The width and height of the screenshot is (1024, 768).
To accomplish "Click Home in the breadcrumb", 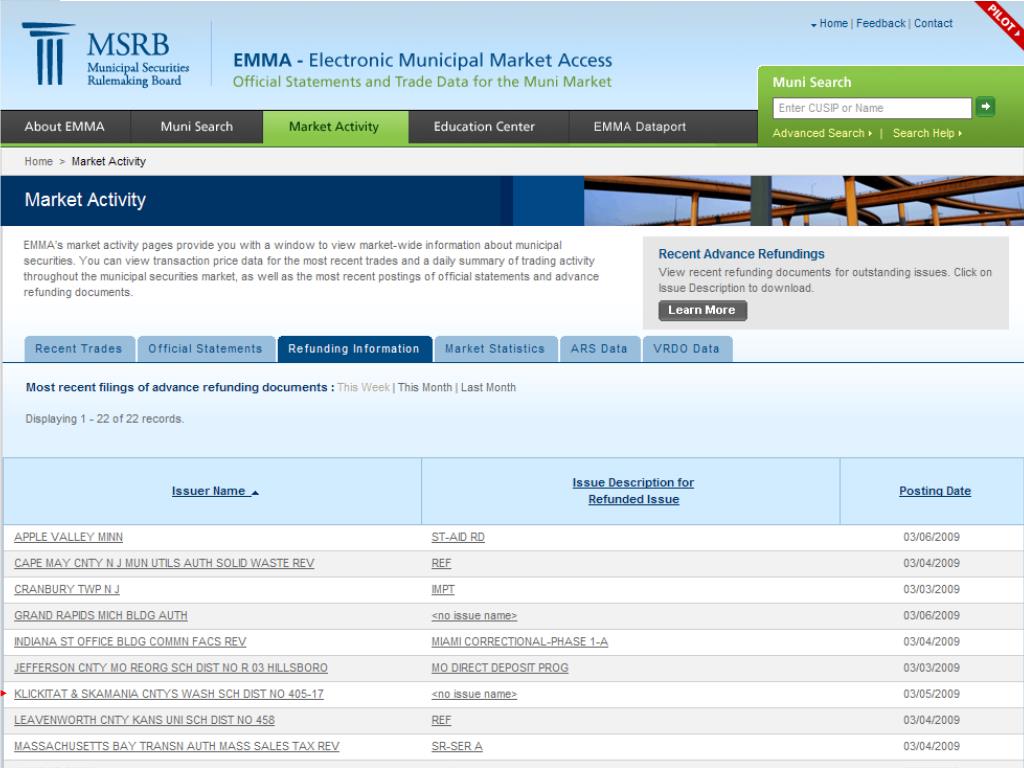I will pos(39,161).
